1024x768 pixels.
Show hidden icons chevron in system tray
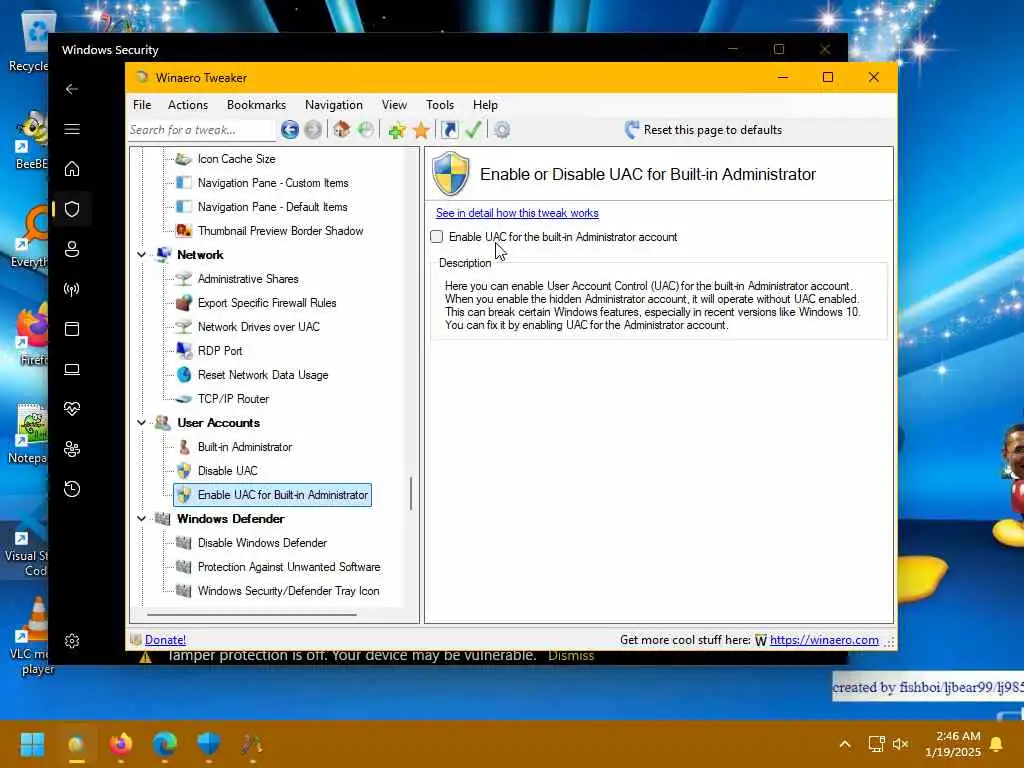tap(844, 744)
